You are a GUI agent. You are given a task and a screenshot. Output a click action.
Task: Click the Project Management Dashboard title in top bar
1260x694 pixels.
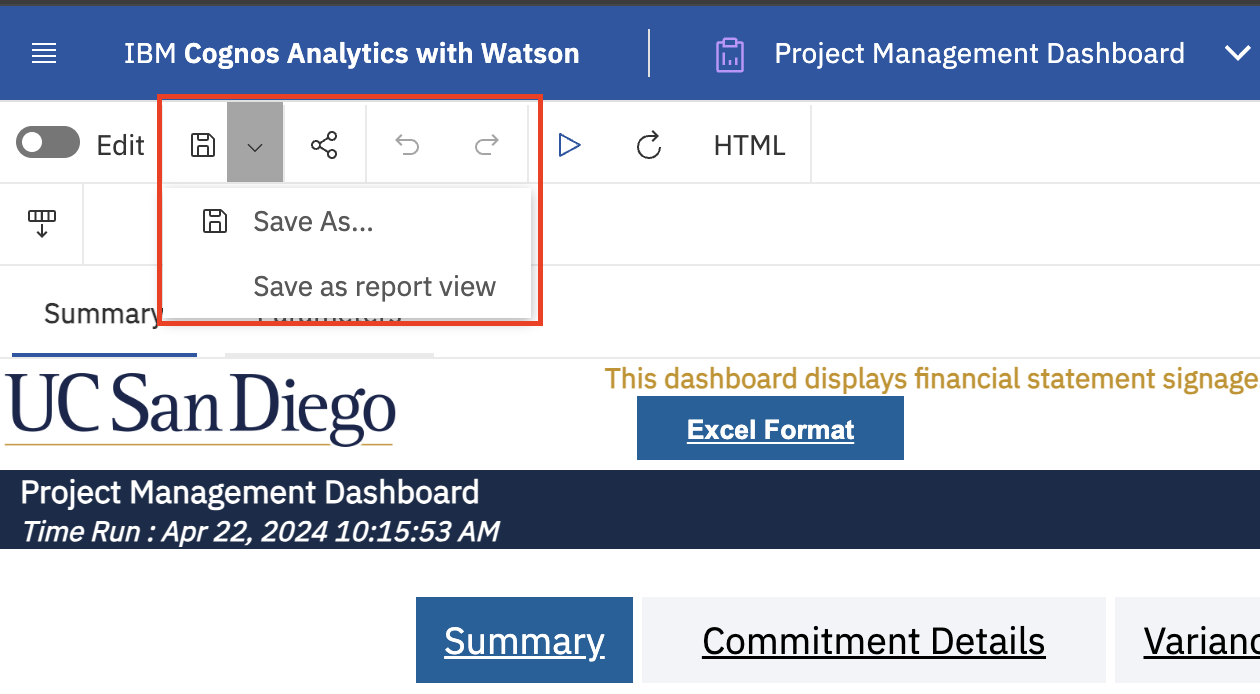[979, 53]
